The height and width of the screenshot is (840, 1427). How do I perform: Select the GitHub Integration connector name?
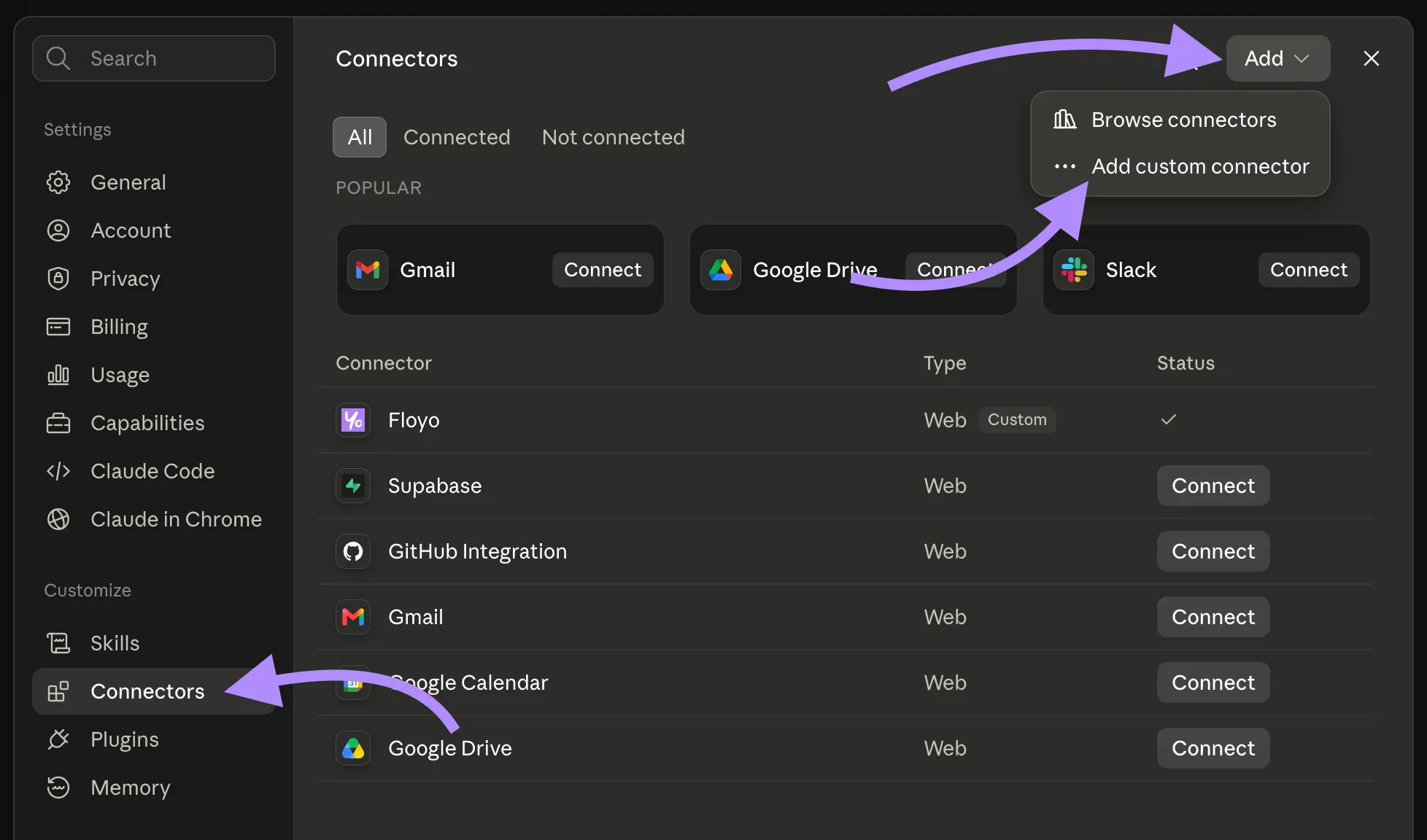tap(477, 551)
